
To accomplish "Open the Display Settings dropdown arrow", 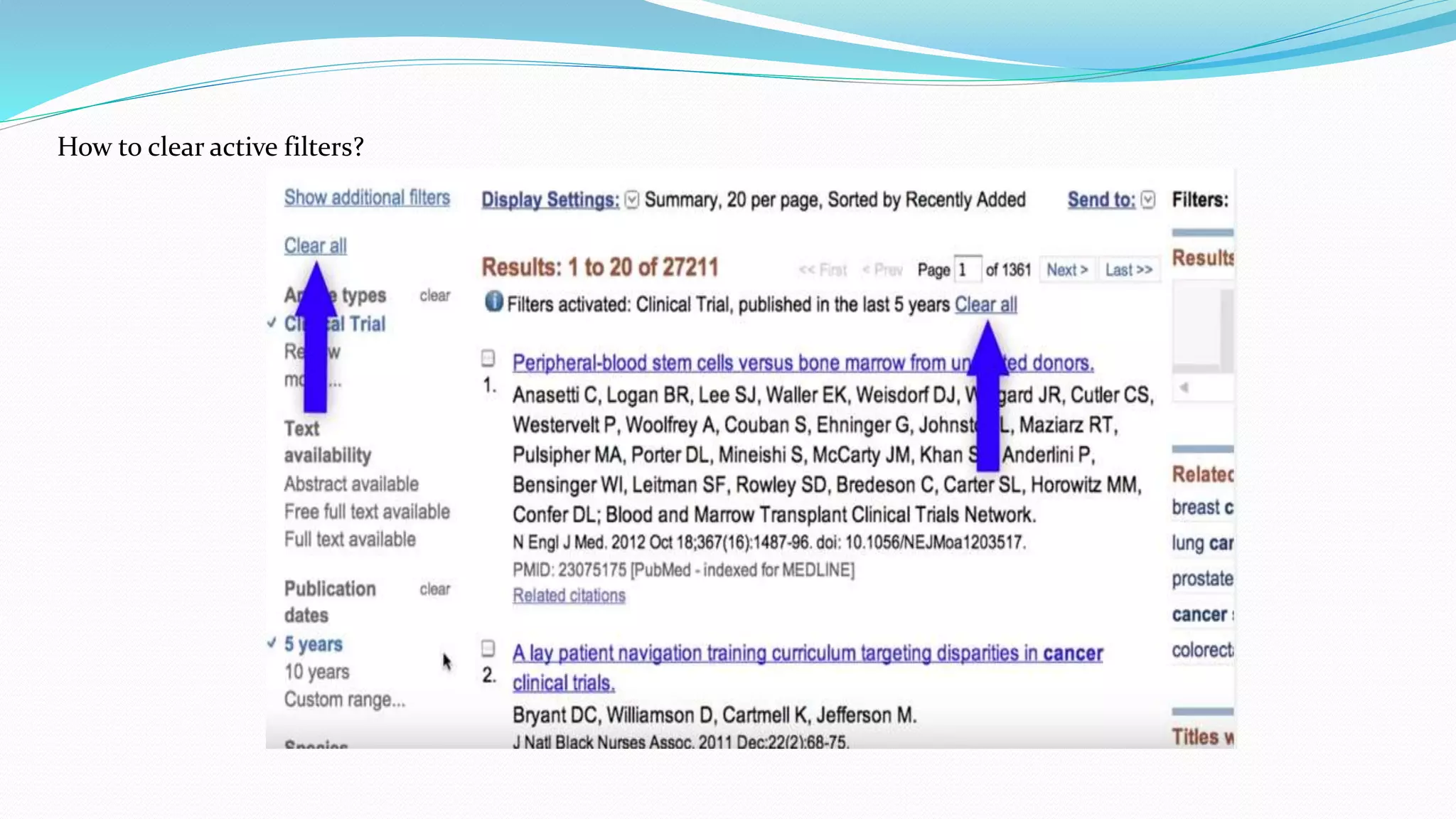I will click(632, 200).
